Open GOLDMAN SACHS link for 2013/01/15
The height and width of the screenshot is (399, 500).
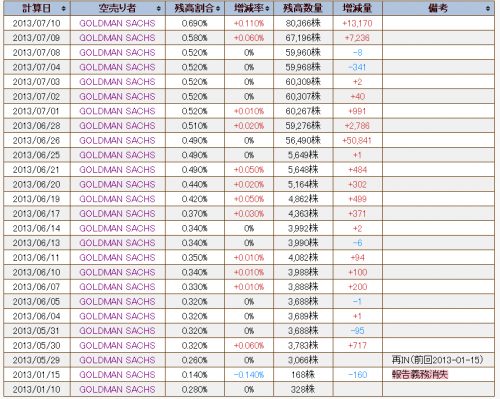[x=117, y=375]
